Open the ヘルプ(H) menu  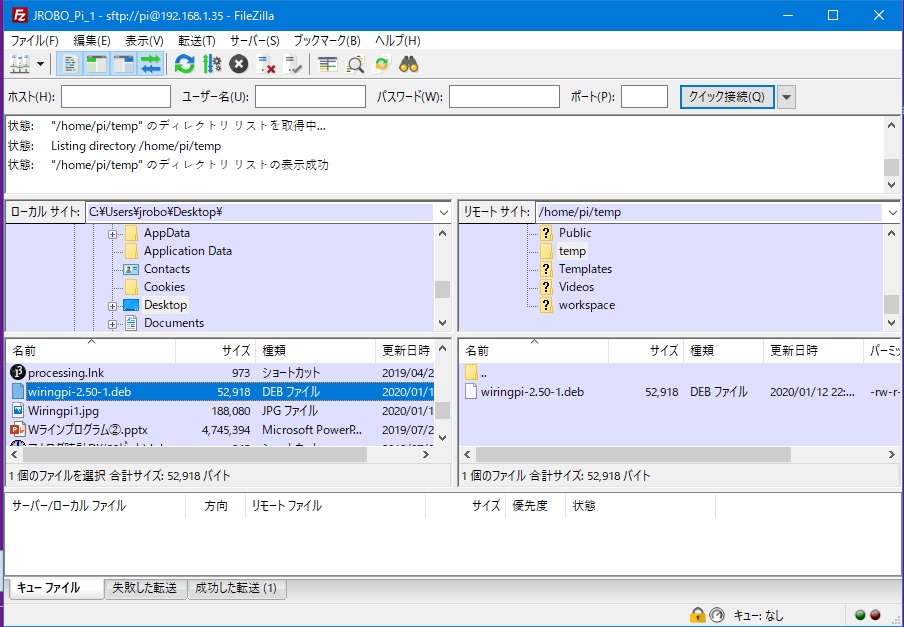coord(397,40)
